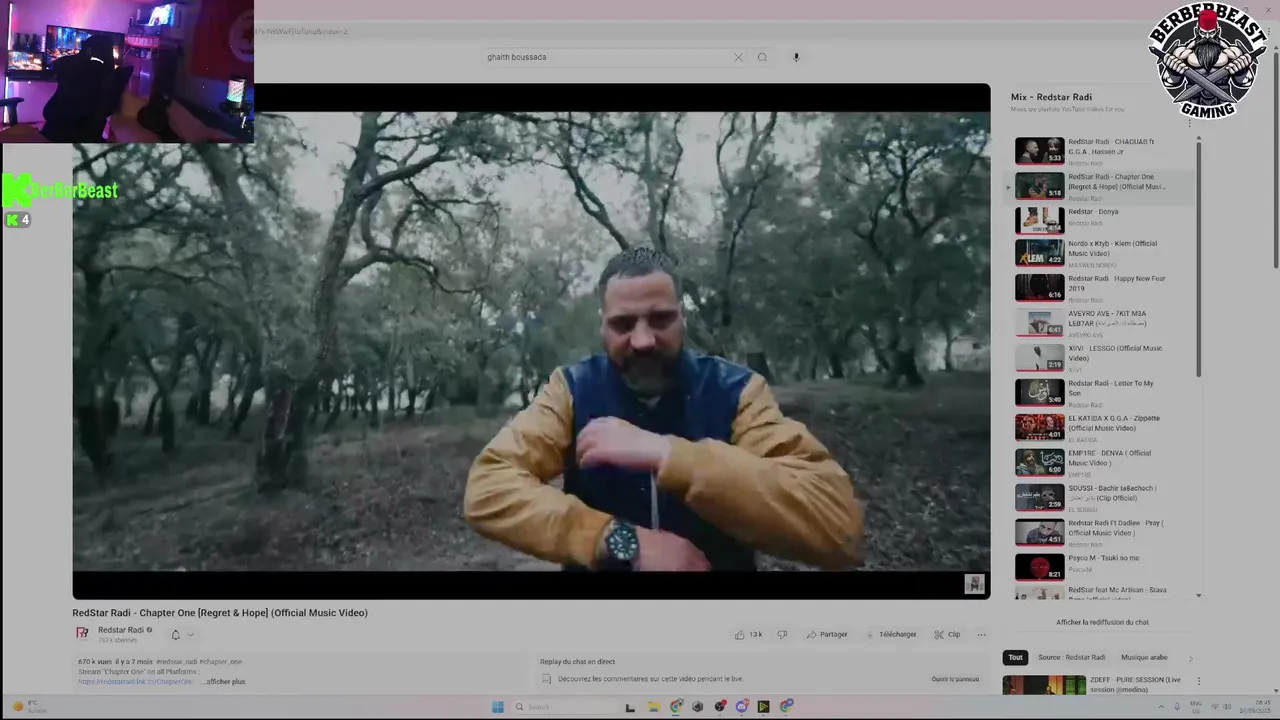Dislike the video with thumbs-down icon

point(782,634)
